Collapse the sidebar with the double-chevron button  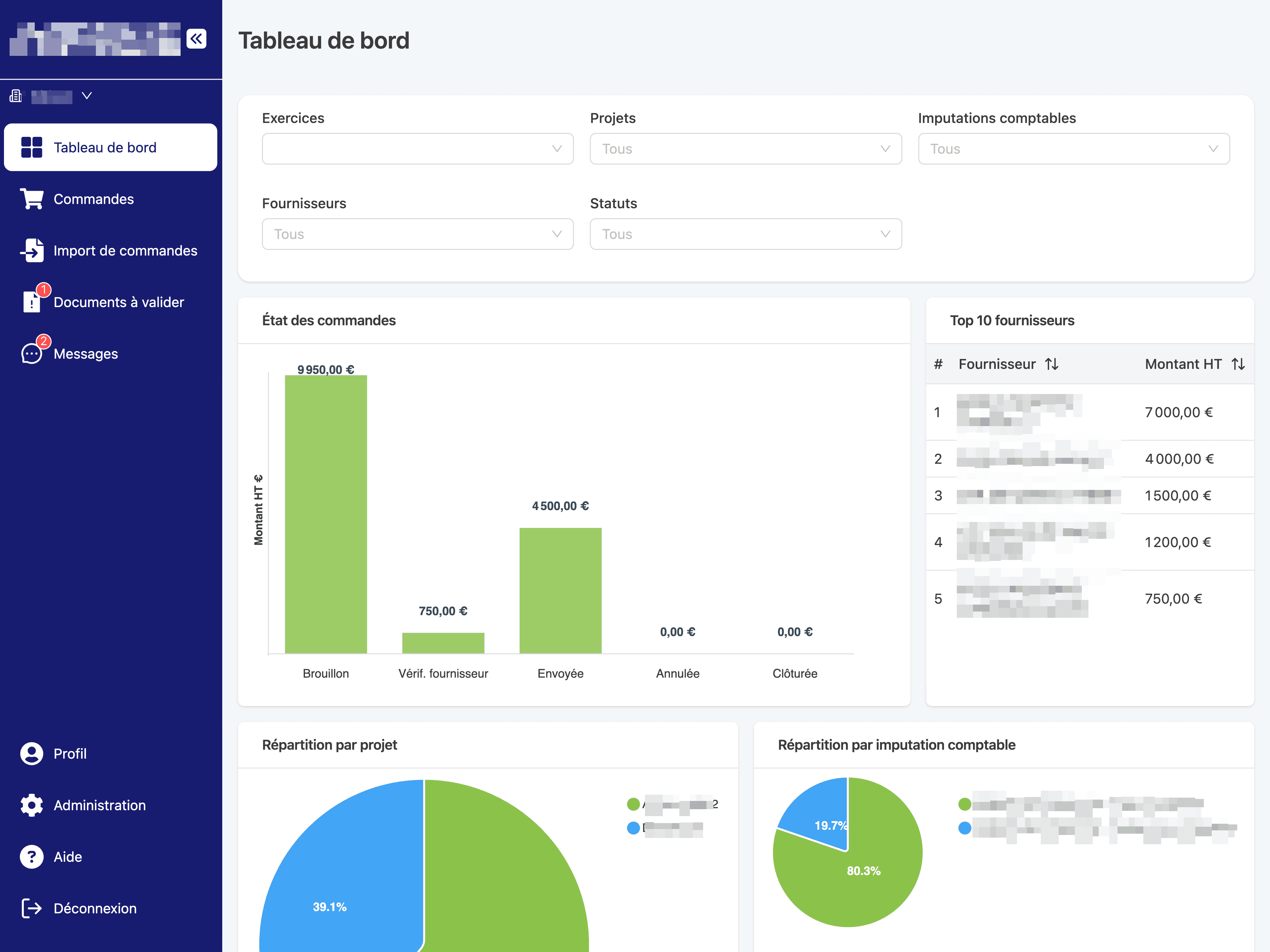pos(196,38)
